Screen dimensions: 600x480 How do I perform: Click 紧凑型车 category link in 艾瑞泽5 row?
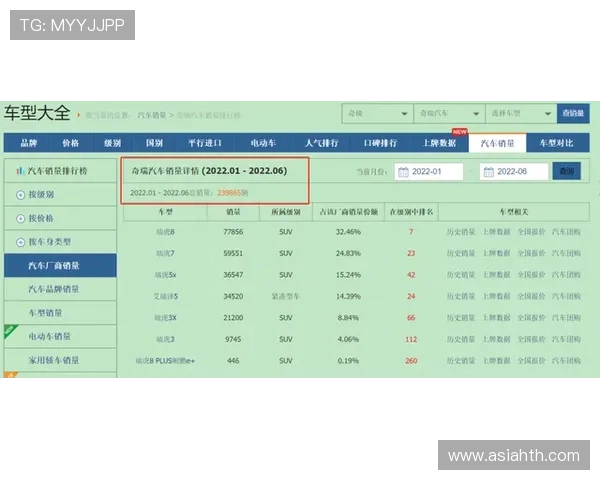286,296
